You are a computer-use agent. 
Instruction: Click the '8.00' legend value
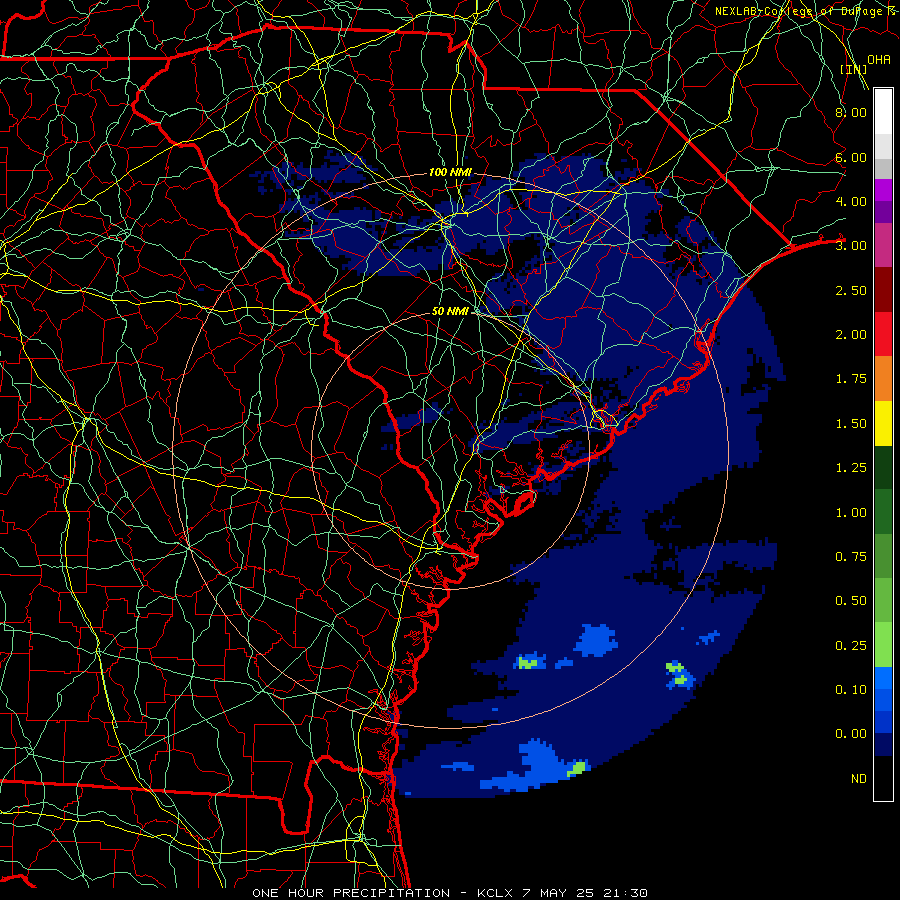tap(851, 112)
